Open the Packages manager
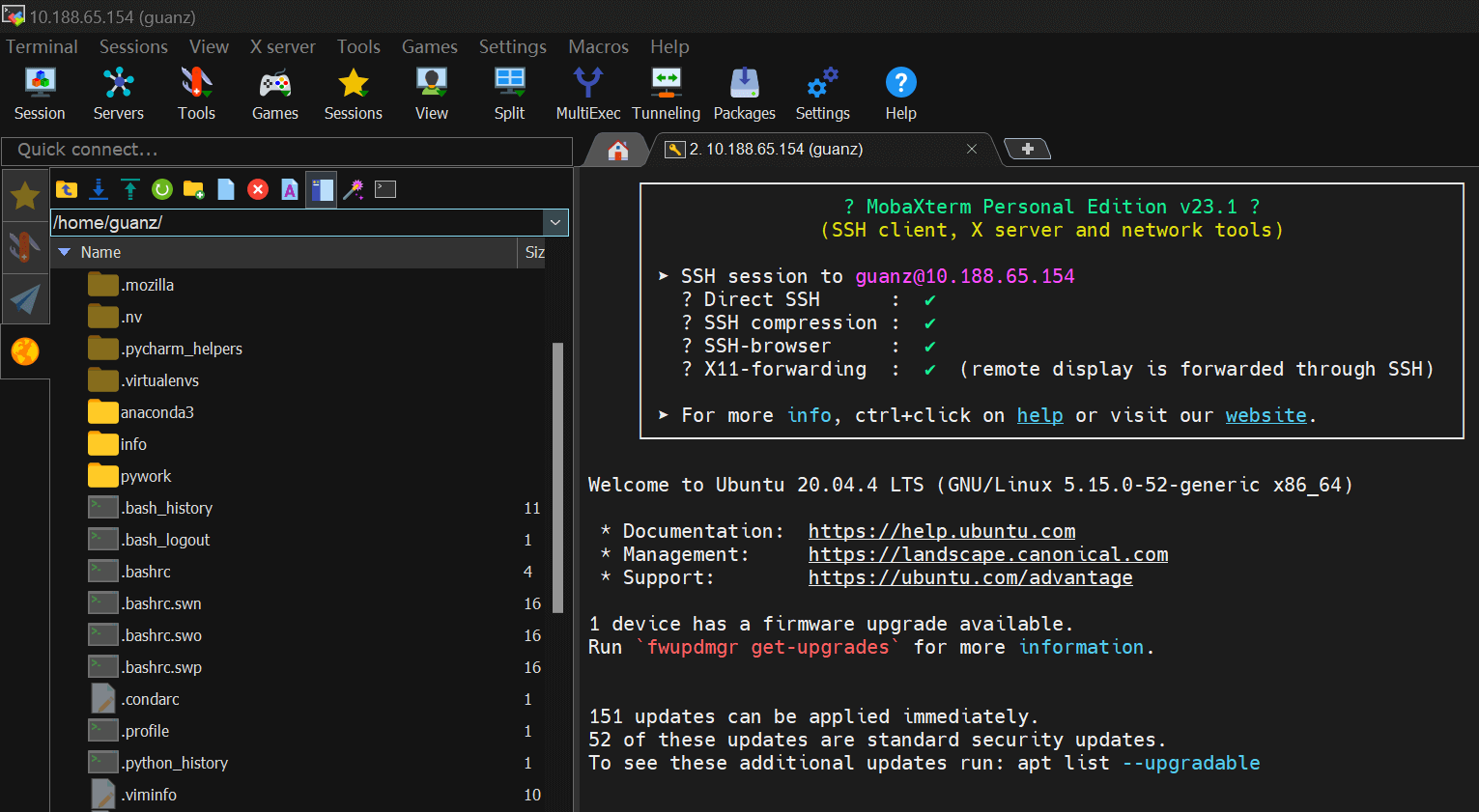 click(x=744, y=94)
